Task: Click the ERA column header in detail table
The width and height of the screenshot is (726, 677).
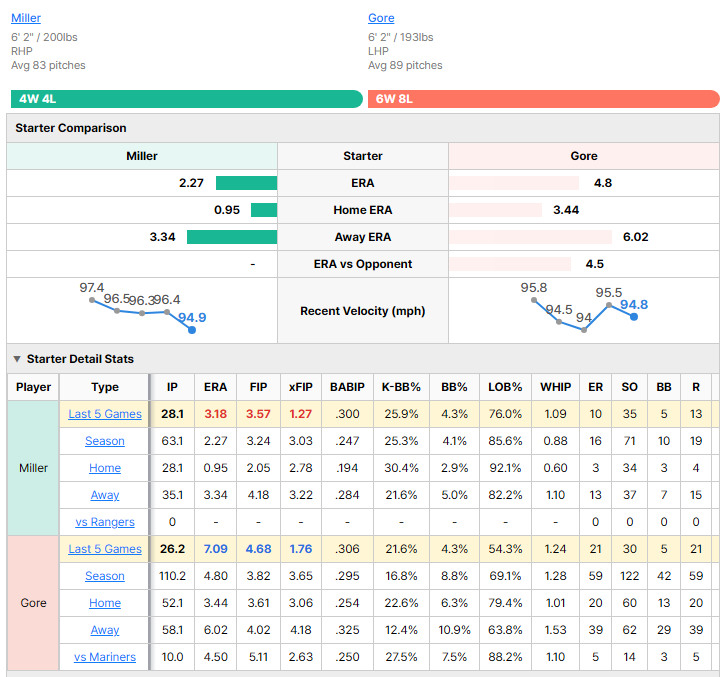Action: 215,387
